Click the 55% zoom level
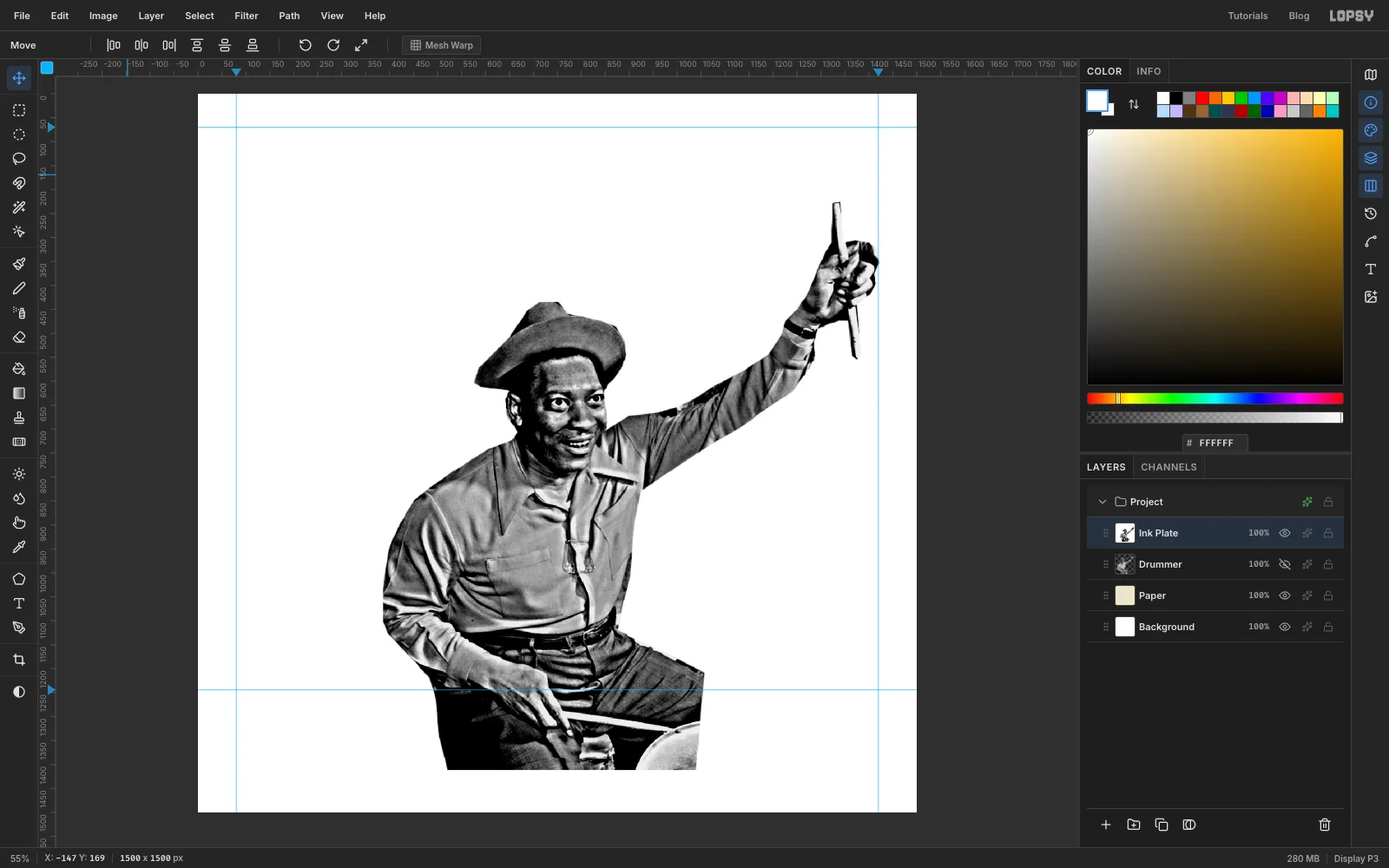This screenshot has height=868, width=1389. click(20, 858)
